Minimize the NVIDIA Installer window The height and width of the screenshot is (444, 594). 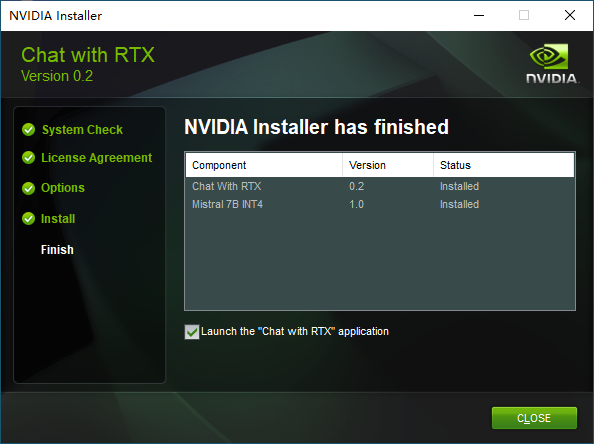tap(479, 16)
